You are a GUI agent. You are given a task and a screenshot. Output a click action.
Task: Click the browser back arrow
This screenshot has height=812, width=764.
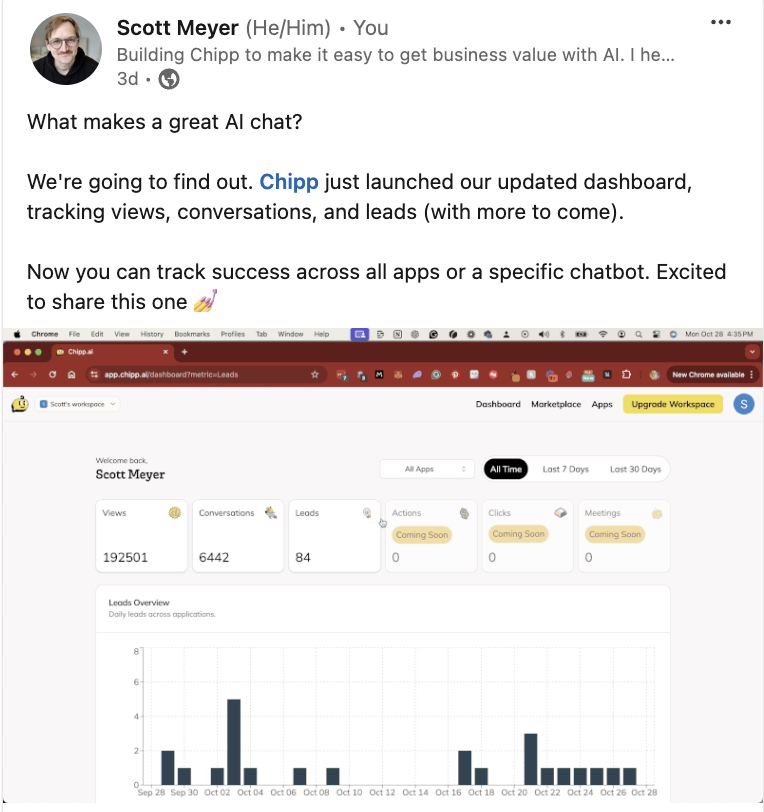pyautogui.click(x=15, y=374)
